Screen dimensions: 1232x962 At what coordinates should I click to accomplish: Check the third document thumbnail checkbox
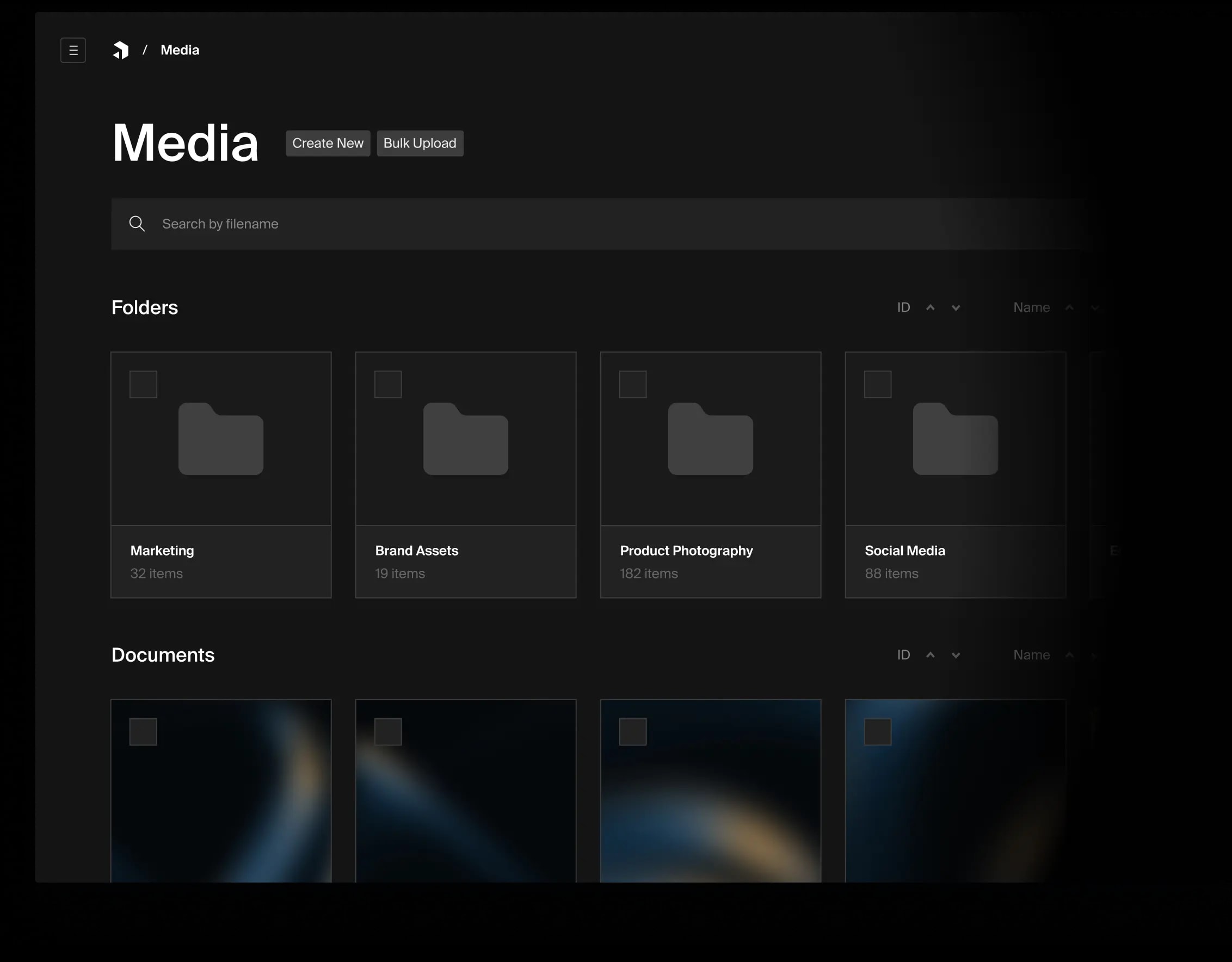tap(633, 731)
